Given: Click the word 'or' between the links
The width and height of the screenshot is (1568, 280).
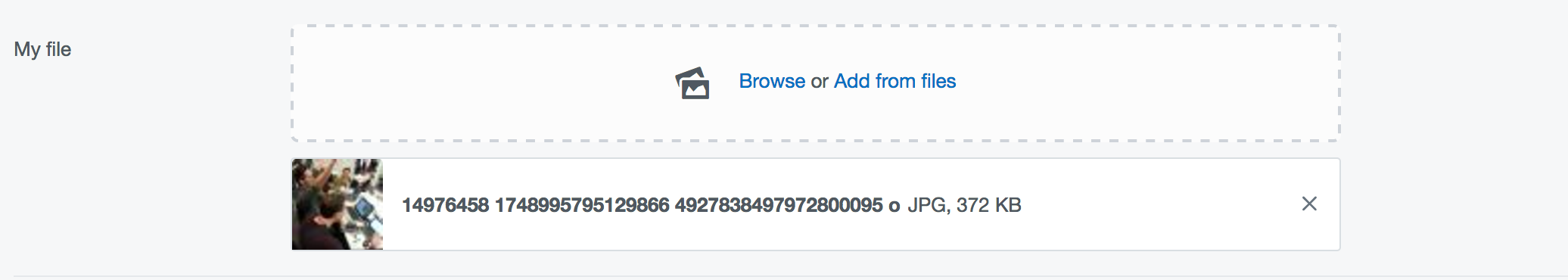Looking at the screenshot, I should point(820,82).
